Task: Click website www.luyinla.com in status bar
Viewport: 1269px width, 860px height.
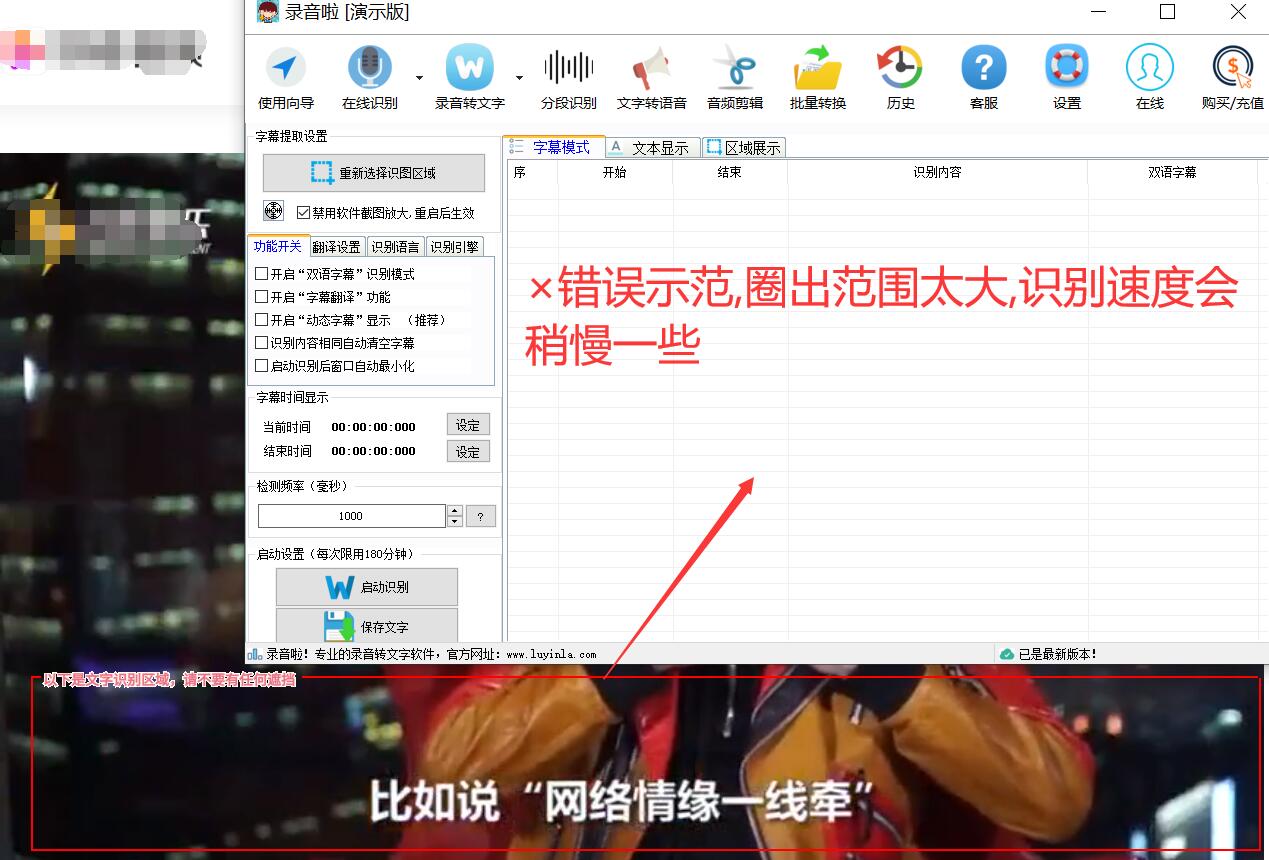Action: coord(551,655)
